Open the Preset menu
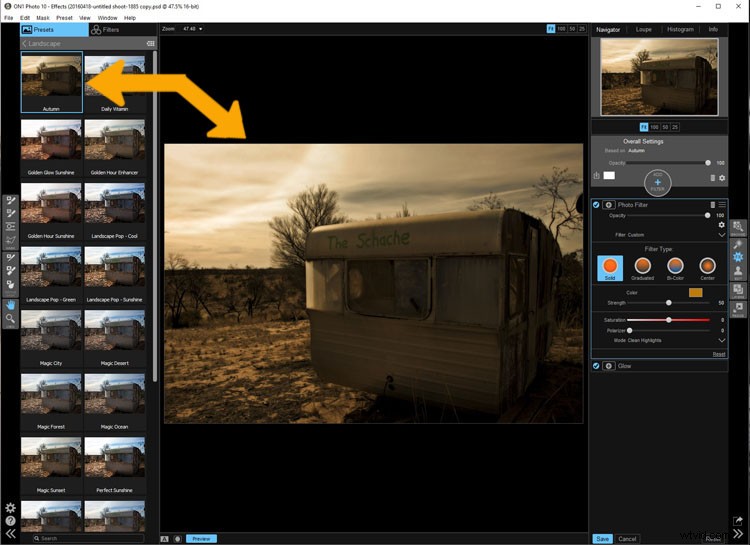The image size is (750, 545). pyautogui.click(x=64, y=18)
